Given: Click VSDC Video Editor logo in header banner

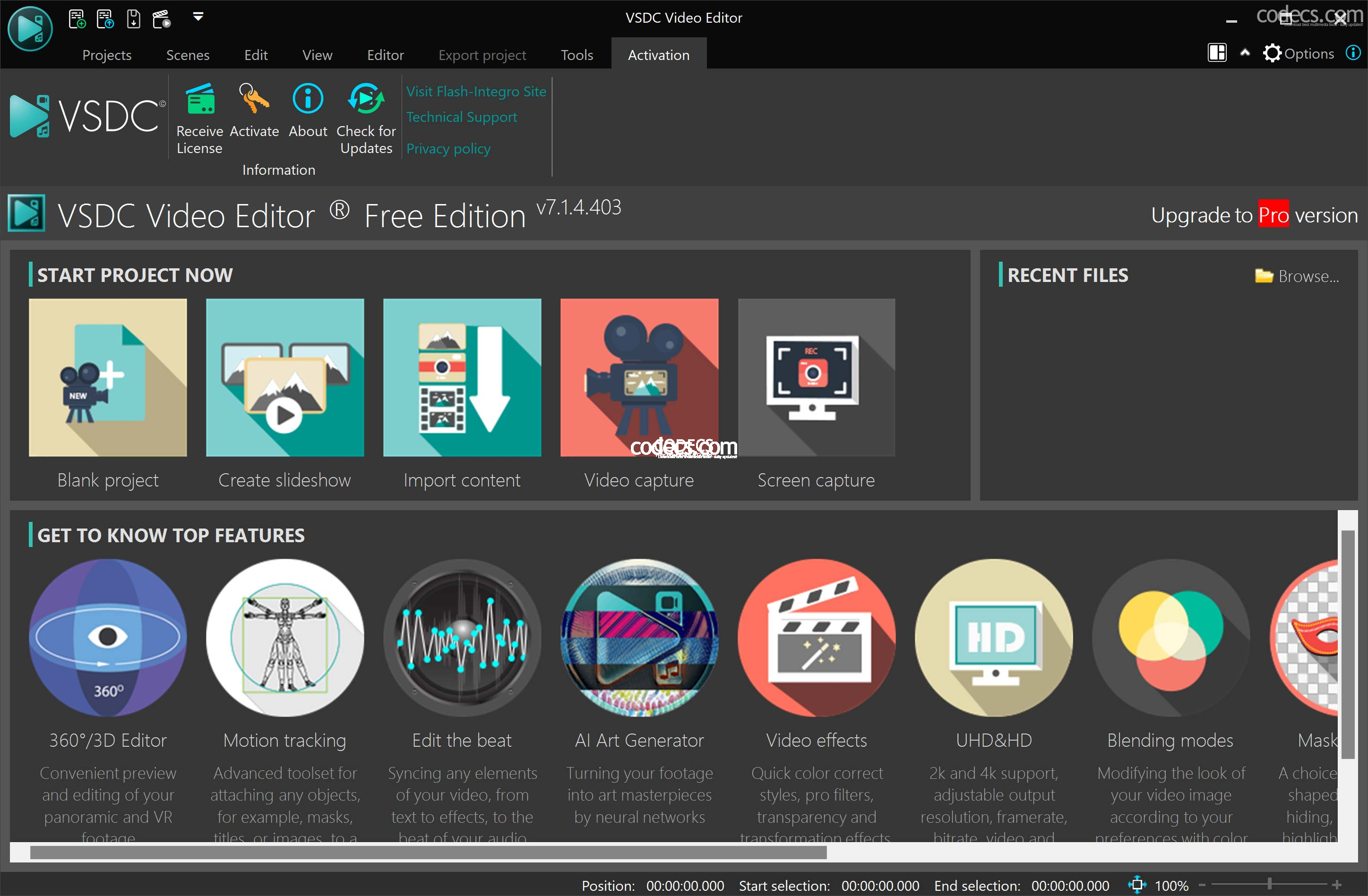Looking at the screenshot, I should coord(26,213).
